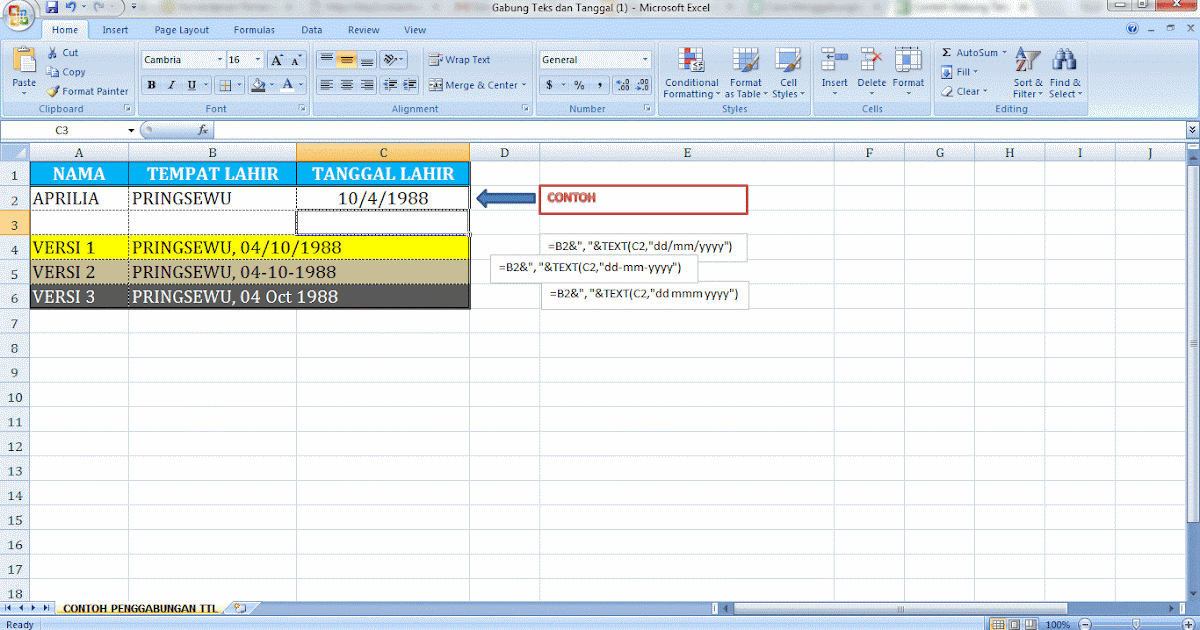Viewport: 1200px width, 630px height.
Task: Select the CONTOH PENGGABUNGAN TTL sheet tab
Action: (138, 607)
